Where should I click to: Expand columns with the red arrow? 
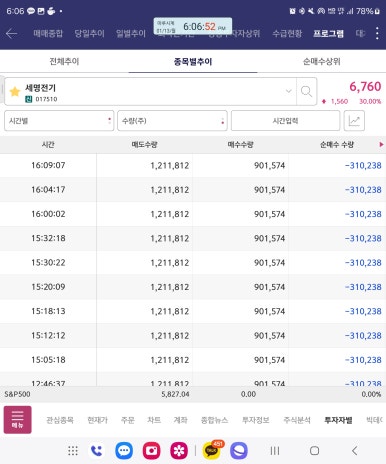tap(381, 145)
